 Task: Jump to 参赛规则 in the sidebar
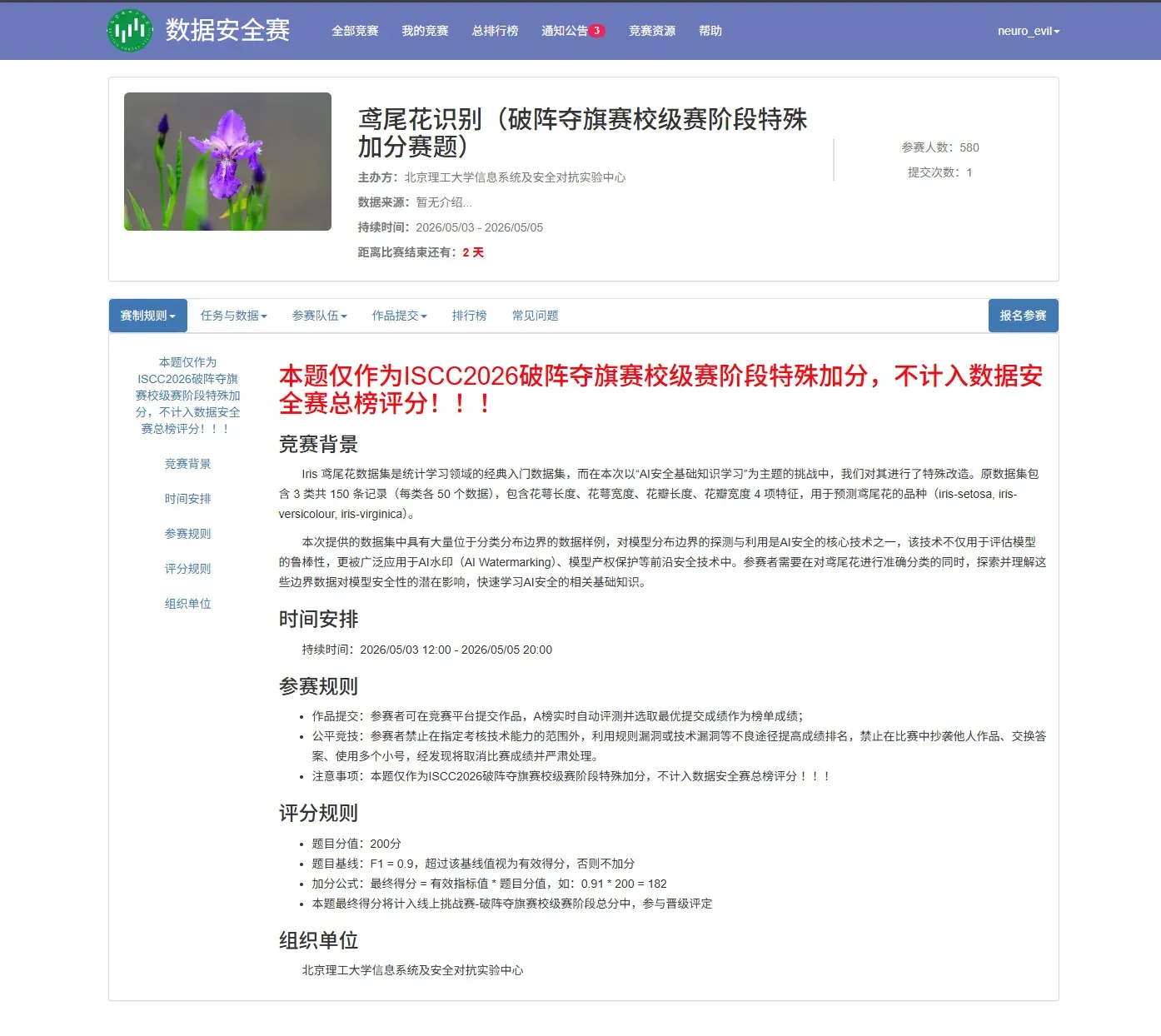pos(188,534)
